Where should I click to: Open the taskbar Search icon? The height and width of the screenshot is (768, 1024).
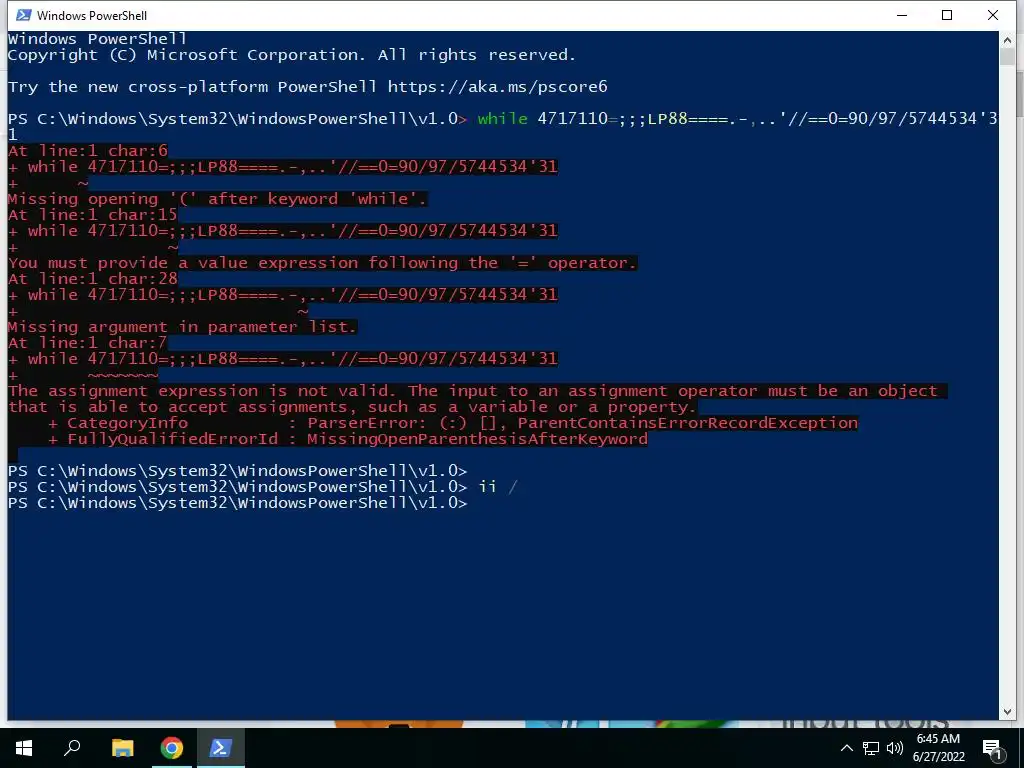pyautogui.click(x=72, y=748)
